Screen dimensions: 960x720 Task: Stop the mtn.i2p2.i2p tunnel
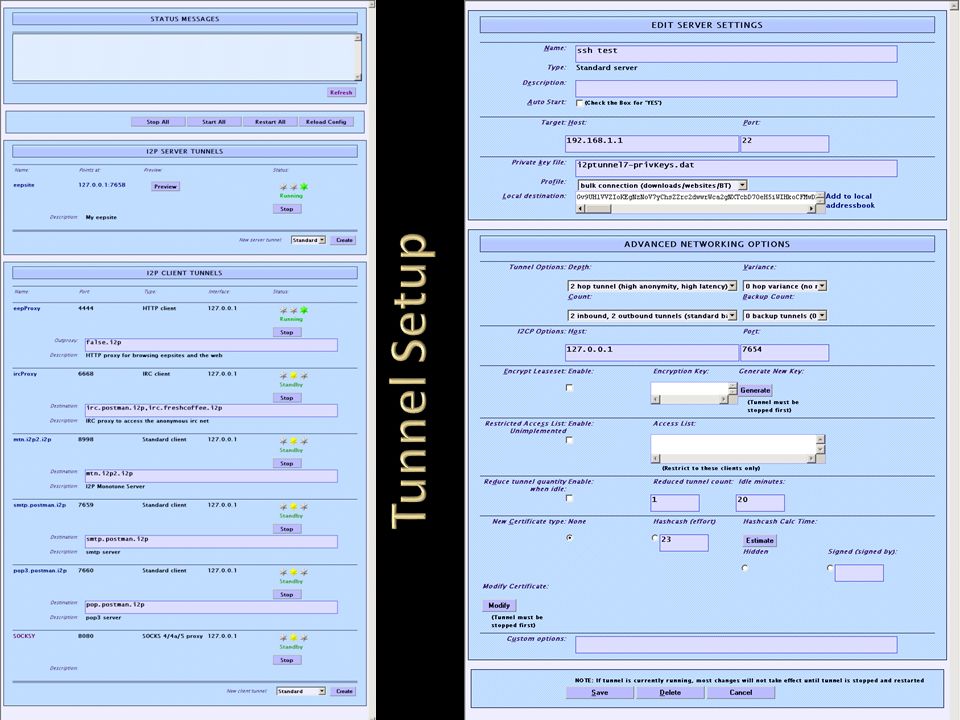coord(287,463)
